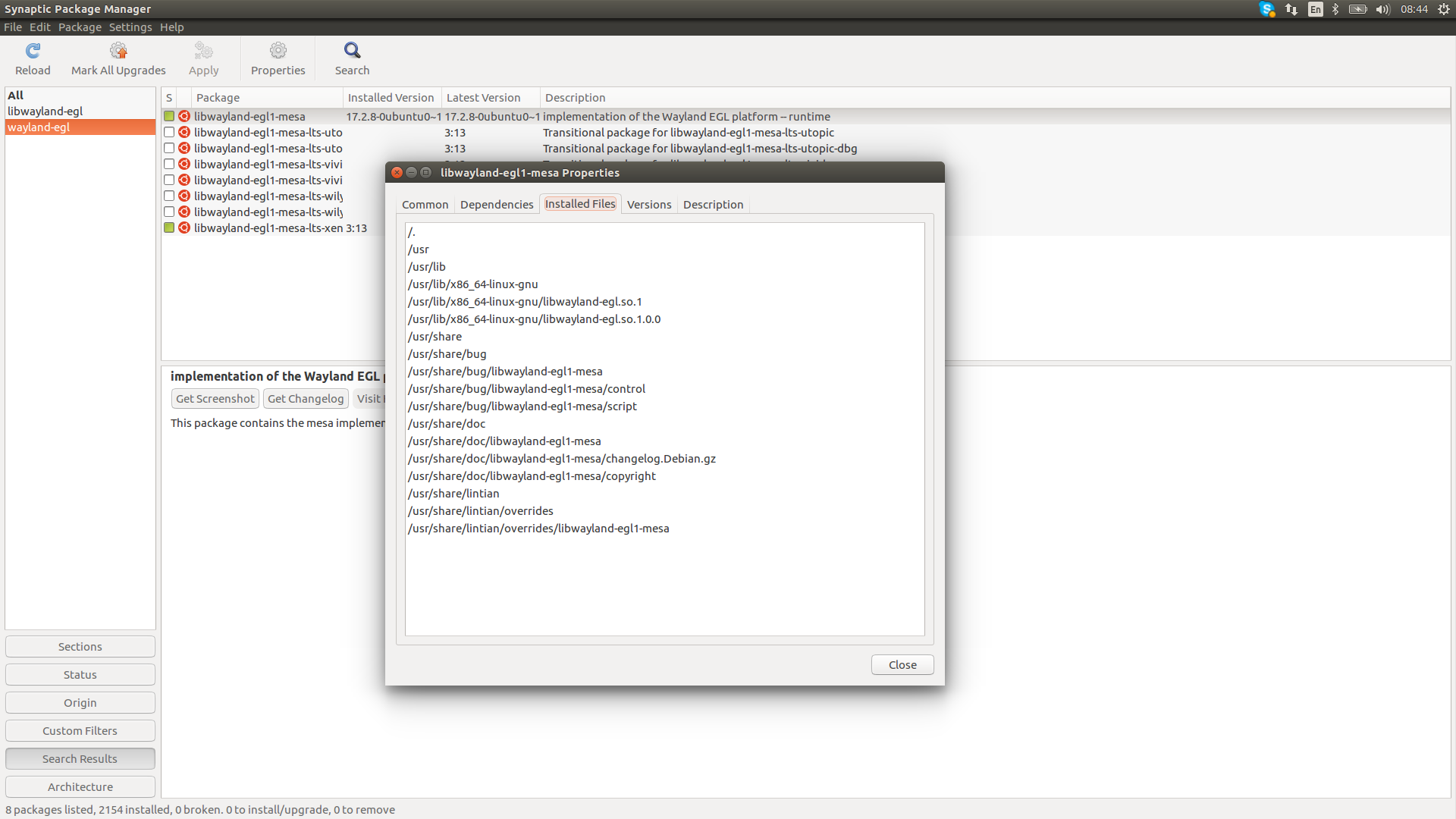Screen dimensions: 1456x819
Task: Open the system power cog menu
Action: click(1444, 9)
